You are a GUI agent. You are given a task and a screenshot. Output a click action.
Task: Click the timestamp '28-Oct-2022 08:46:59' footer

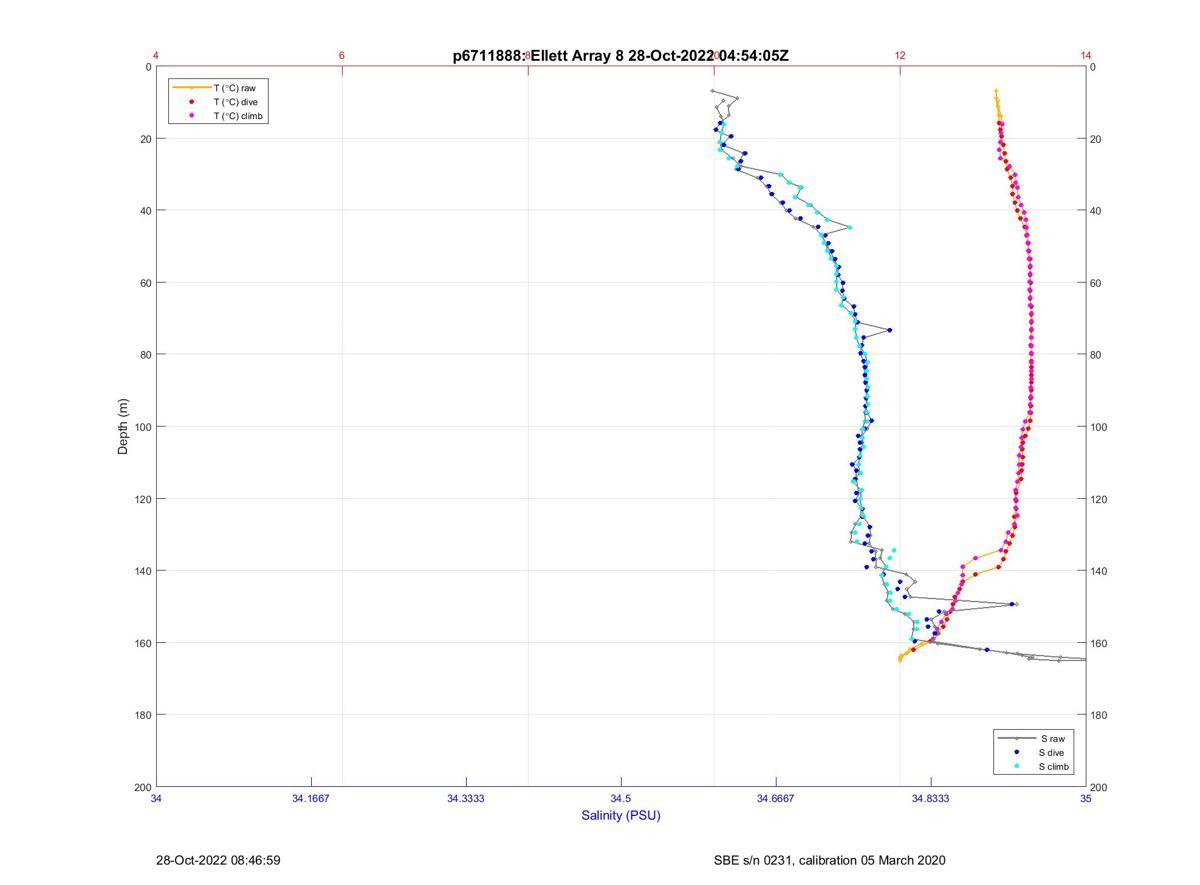(218, 860)
